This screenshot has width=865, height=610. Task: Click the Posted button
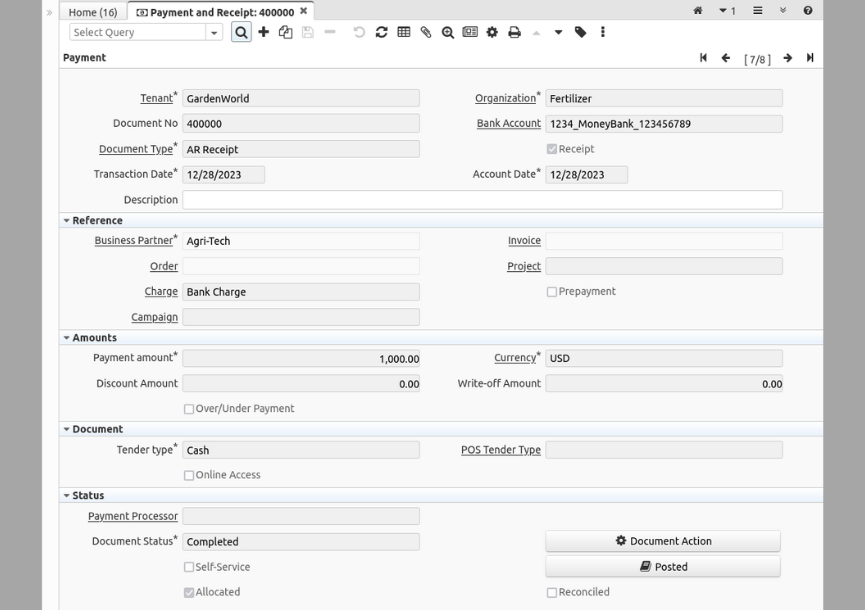tap(663, 566)
